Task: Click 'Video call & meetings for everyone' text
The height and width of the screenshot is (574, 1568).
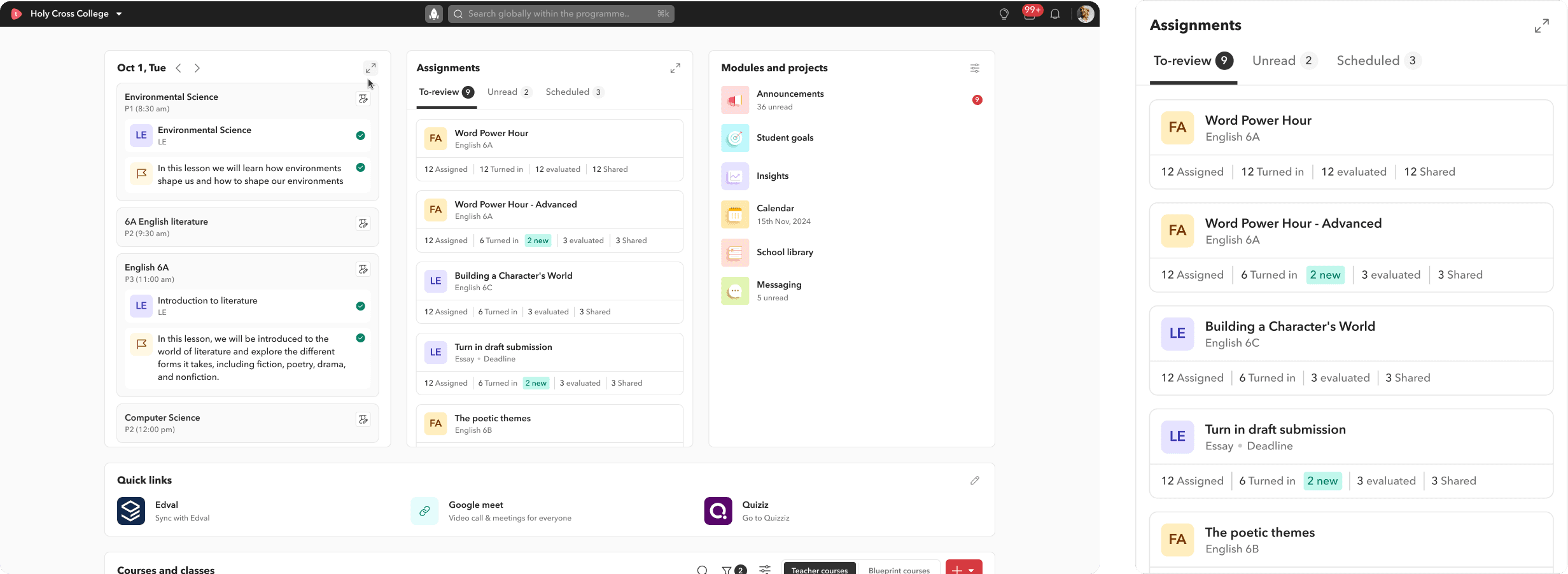Action: tap(510, 518)
